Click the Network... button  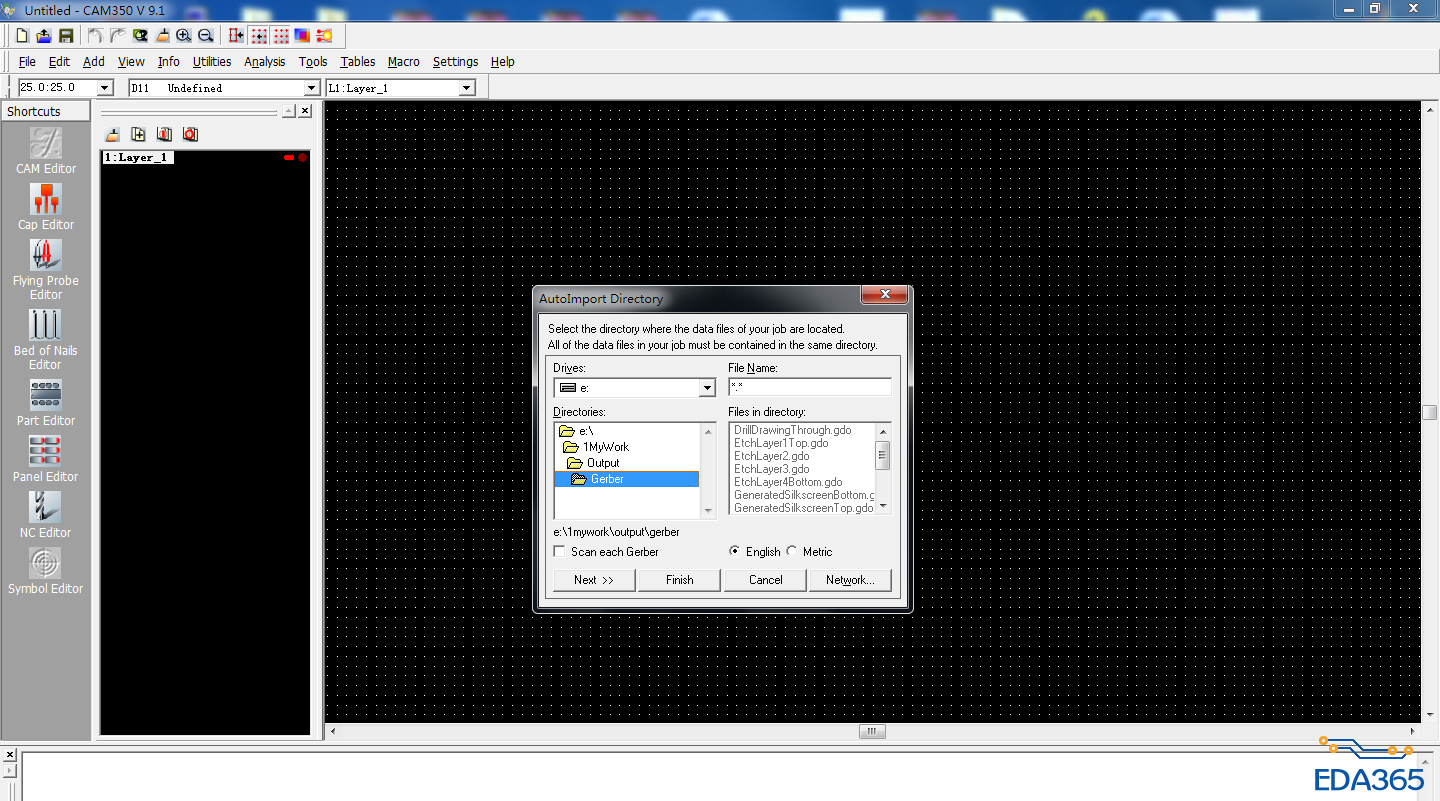850,580
